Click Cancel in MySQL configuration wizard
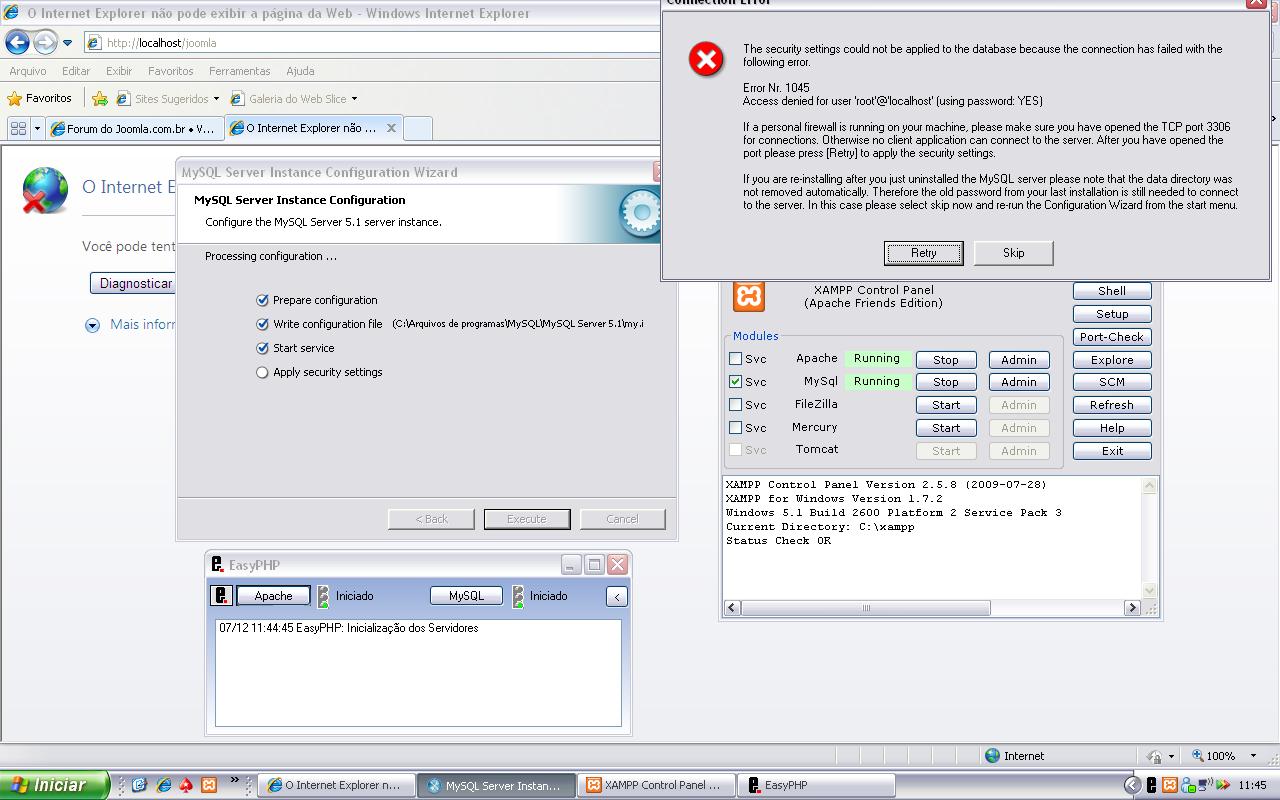The image size is (1280, 800). [622, 519]
